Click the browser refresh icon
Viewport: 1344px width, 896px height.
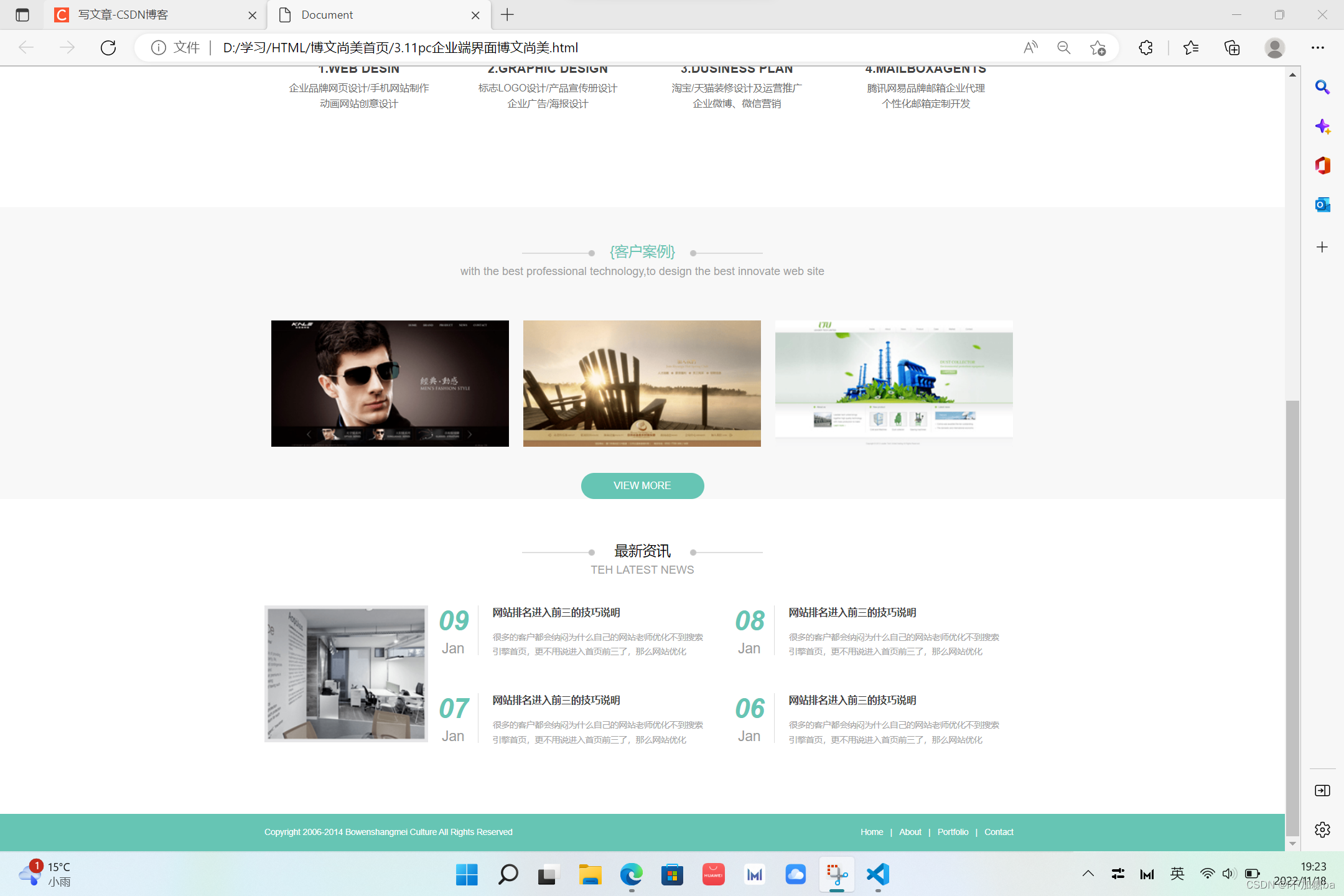108,47
